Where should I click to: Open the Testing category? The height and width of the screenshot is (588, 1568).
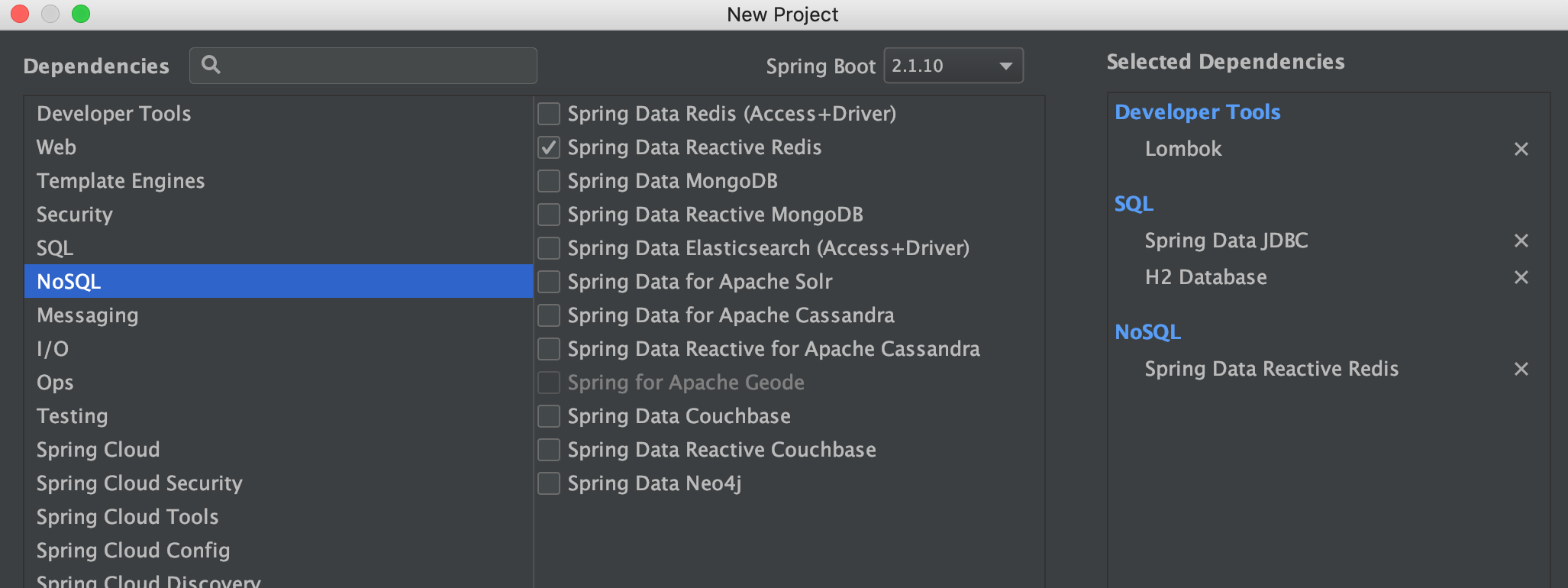(x=72, y=415)
